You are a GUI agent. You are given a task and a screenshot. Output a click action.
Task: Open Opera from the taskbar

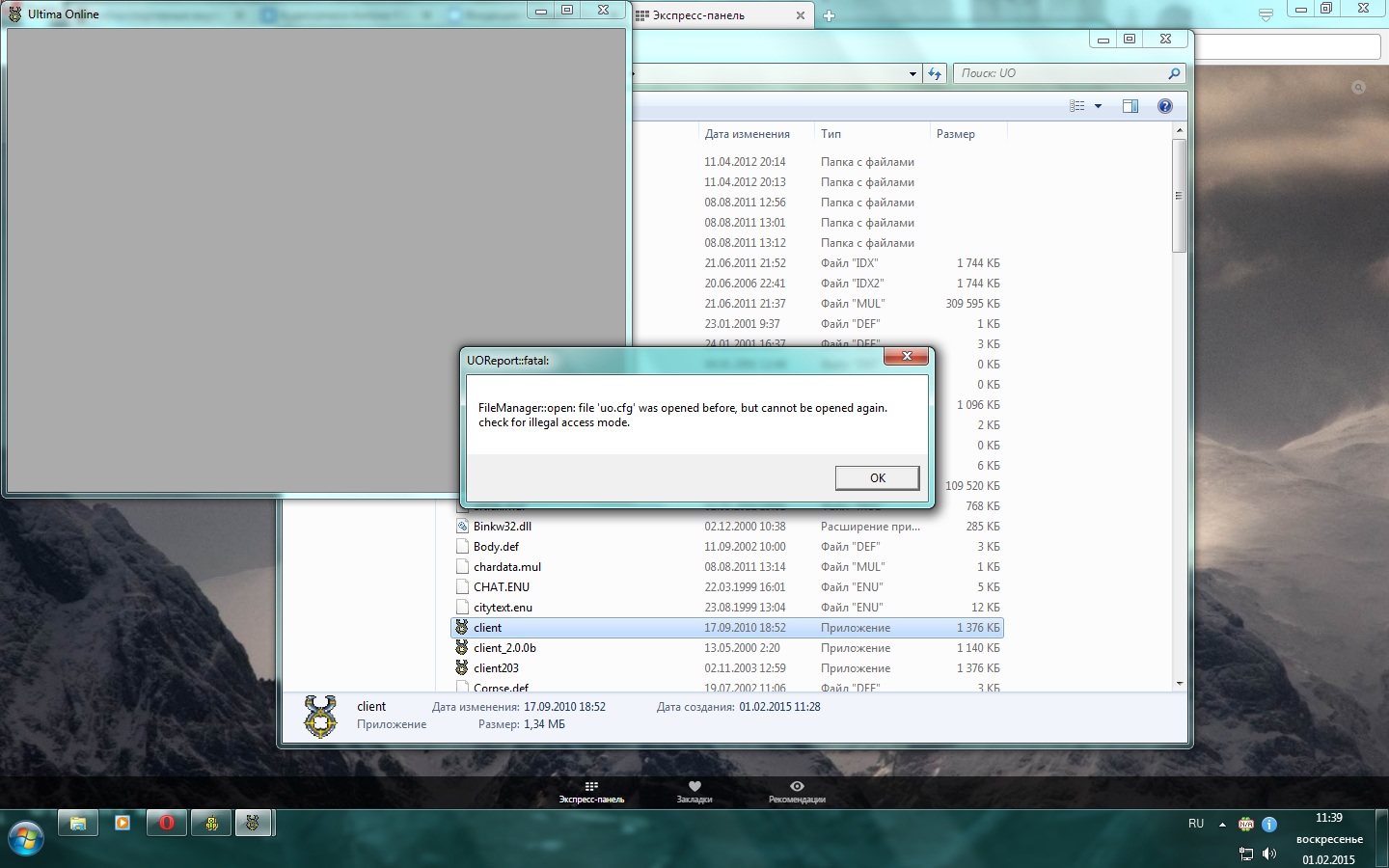167,823
